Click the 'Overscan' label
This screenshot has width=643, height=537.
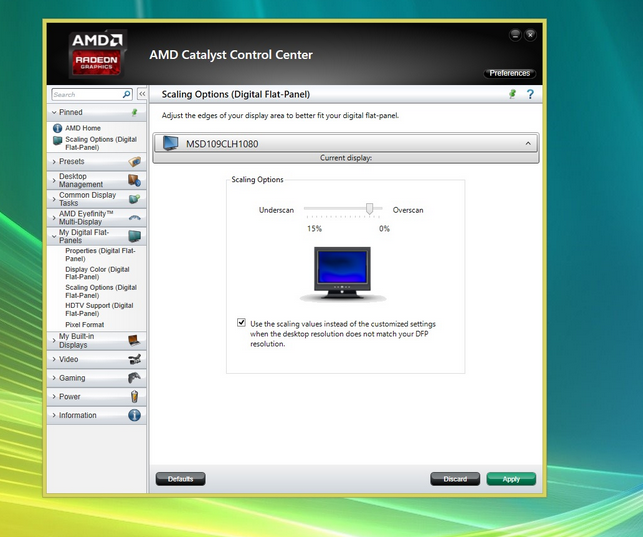408,210
